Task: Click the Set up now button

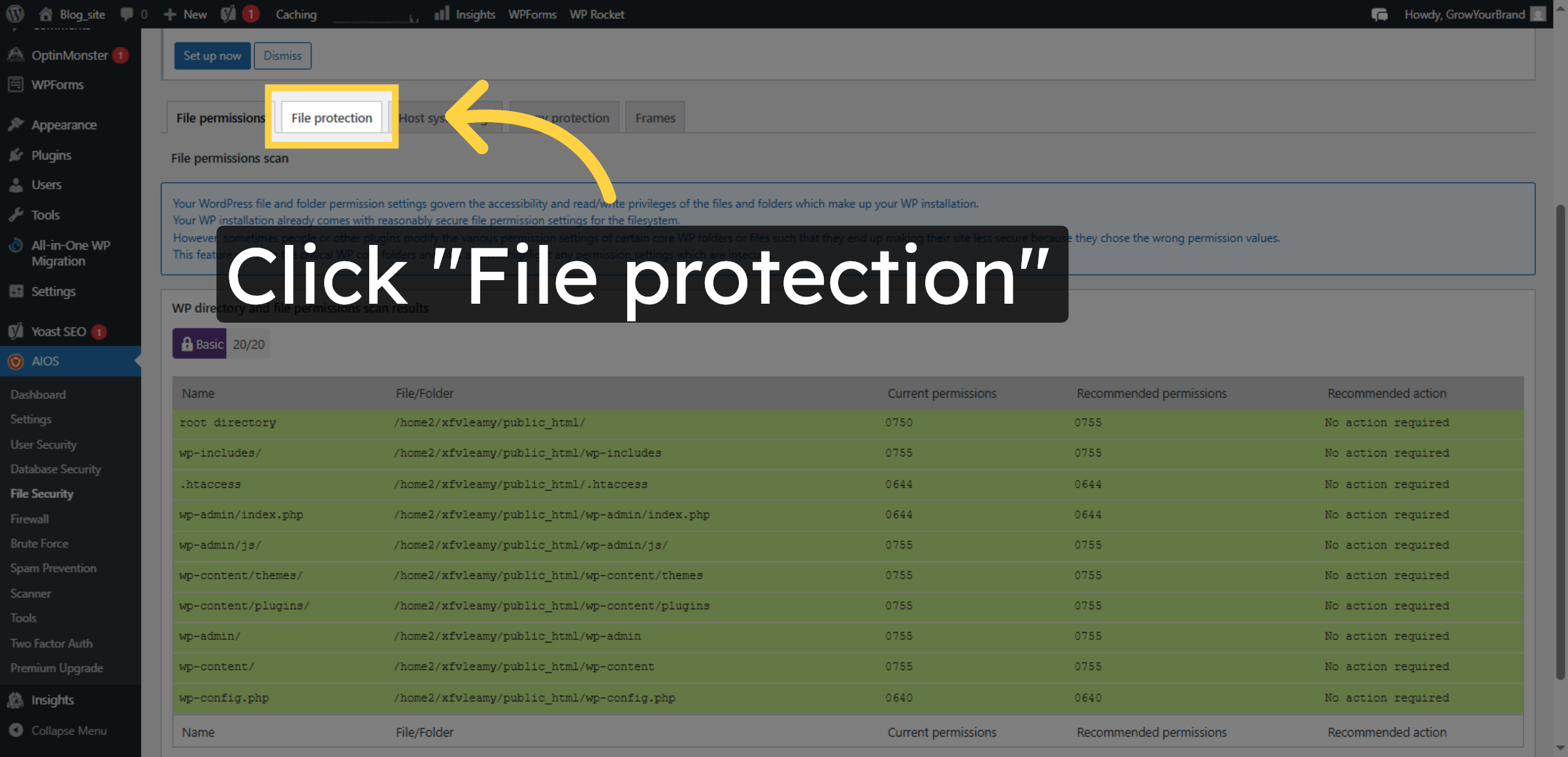Action: tap(212, 56)
